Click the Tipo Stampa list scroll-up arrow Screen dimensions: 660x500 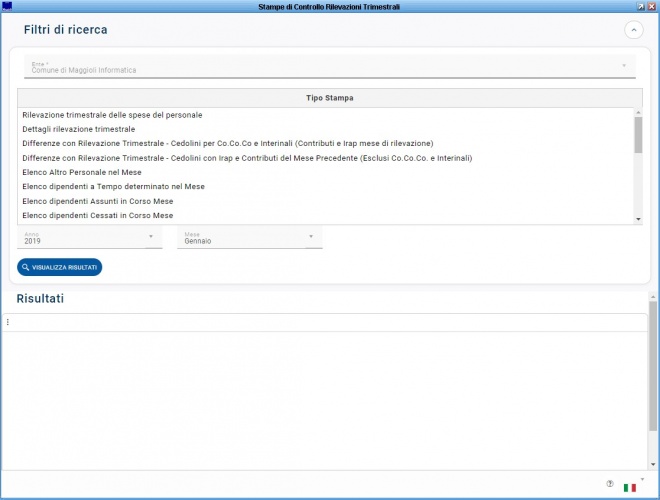[x=638, y=112]
